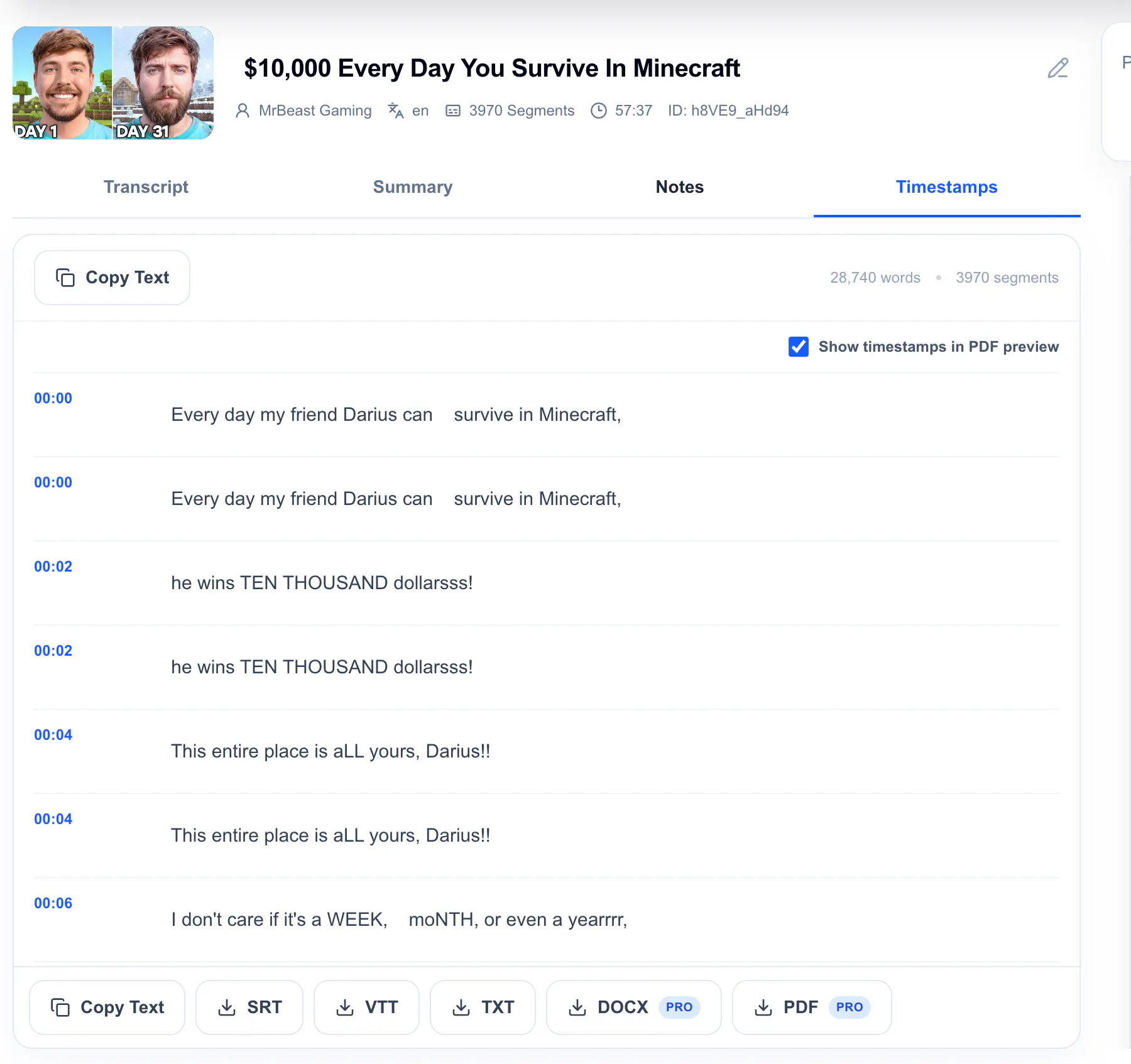Image resolution: width=1131 pixels, height=1064 pixels.
Task: Click the author person icon
Action: click(243, 111)
